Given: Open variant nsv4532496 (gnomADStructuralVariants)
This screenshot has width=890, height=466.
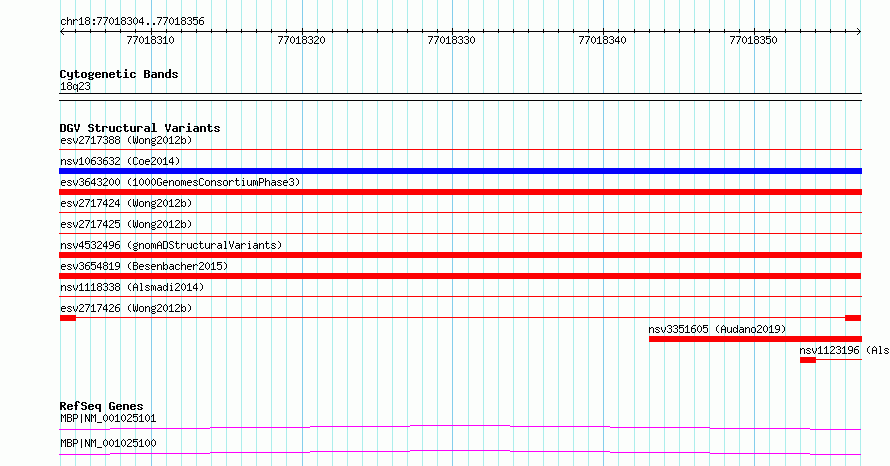Looking at the screenshot, I should 171,245.
